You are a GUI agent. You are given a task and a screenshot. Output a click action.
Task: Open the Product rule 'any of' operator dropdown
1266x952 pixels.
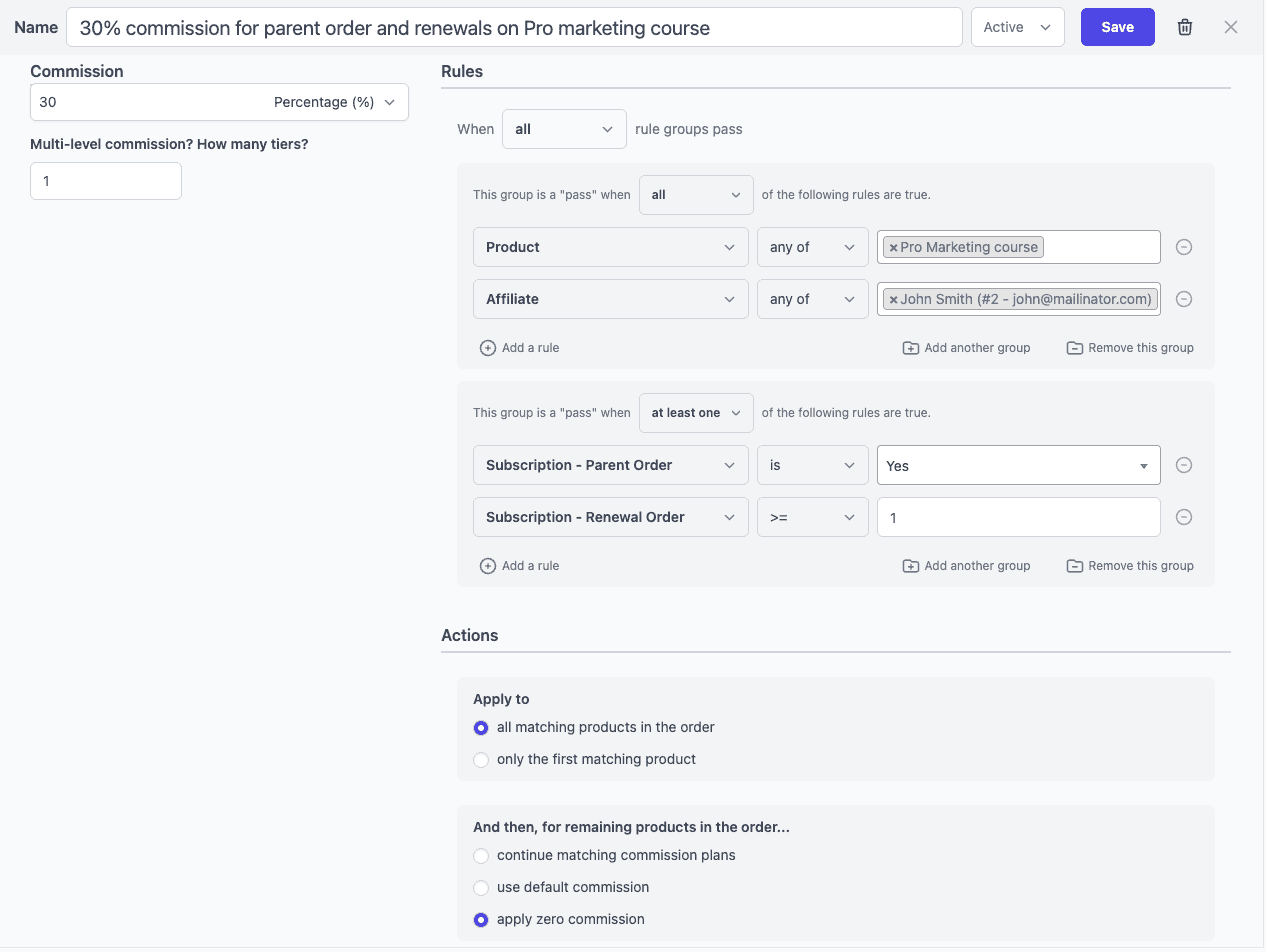812,247
